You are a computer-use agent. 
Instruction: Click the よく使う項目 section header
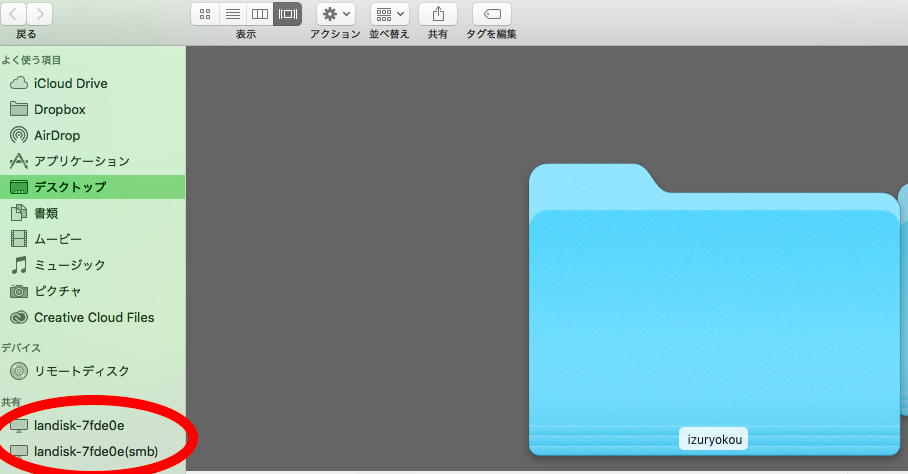[x=31, y=60]
